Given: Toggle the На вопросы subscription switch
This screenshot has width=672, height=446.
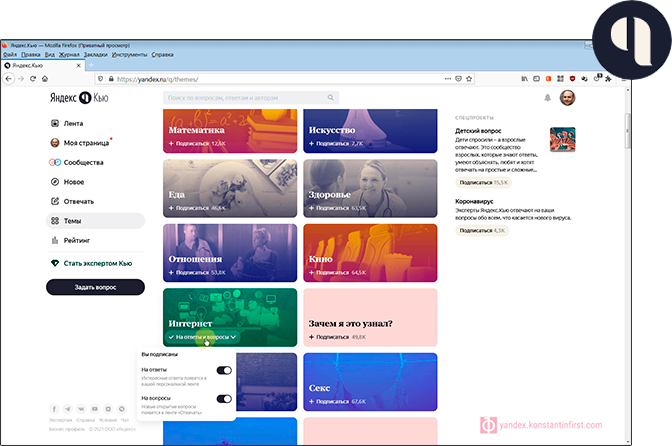Looking at the screenshot, I should [224, 399].
